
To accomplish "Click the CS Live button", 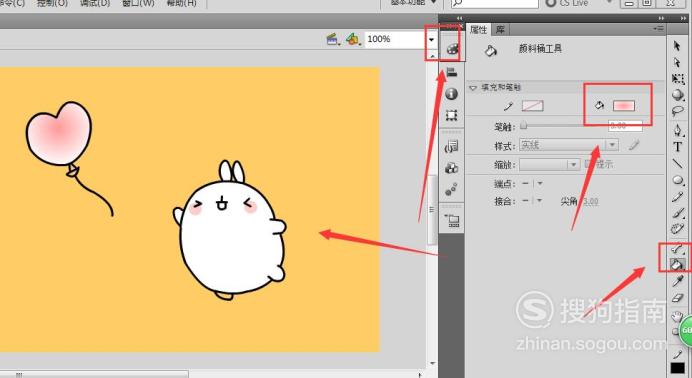I will (x=567, y=3).
